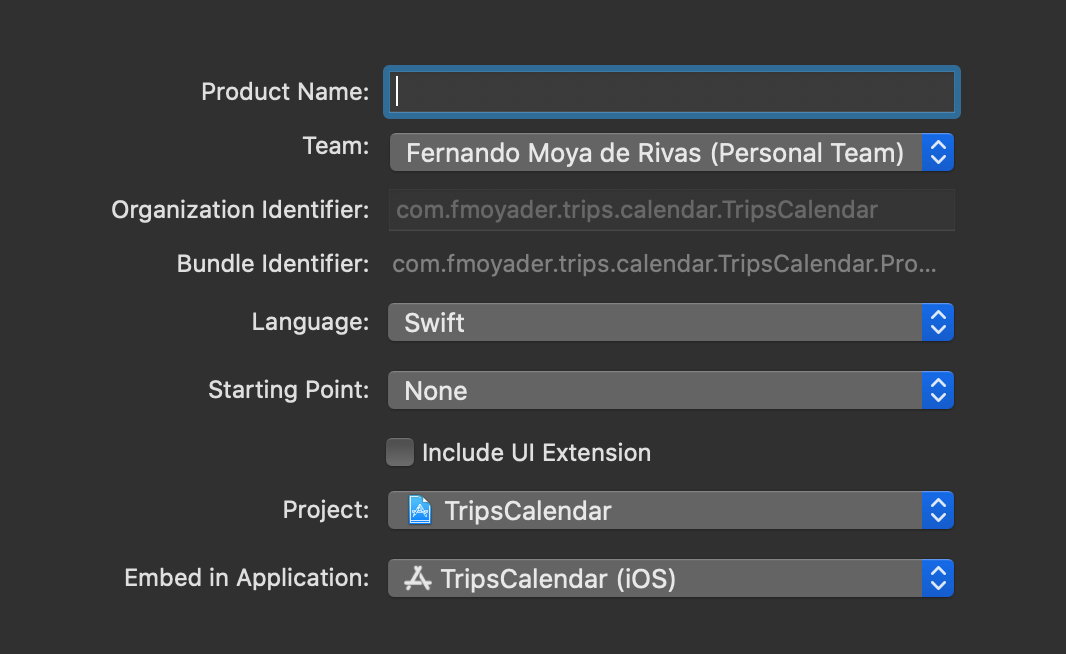Expand the Starting Point dropdown showing None

click(654, 390)
